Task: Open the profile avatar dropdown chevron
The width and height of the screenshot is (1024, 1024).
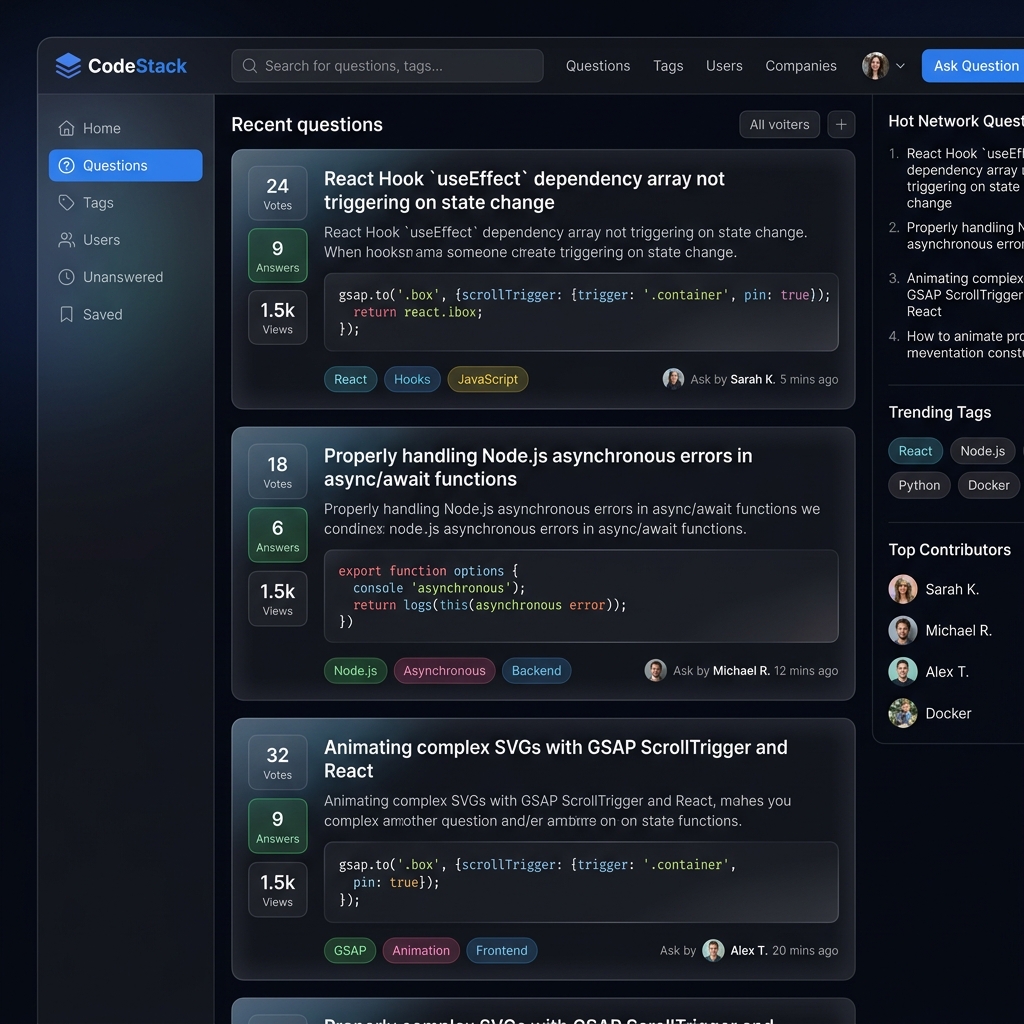Action: click(900, 66)
